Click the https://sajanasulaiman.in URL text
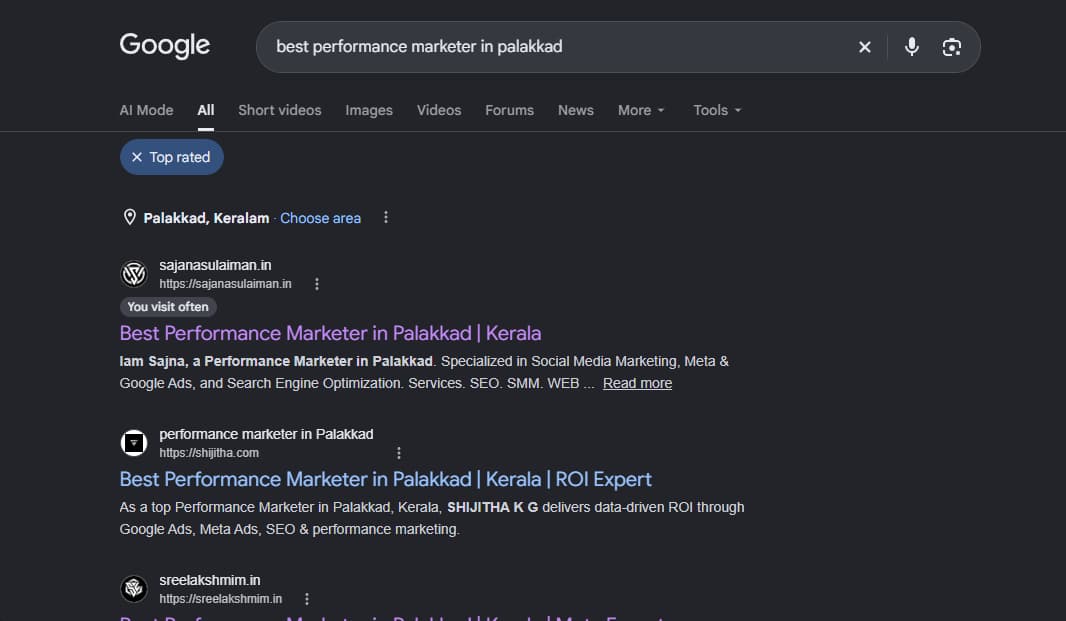The image size is (1066, 621). [225, 284]
